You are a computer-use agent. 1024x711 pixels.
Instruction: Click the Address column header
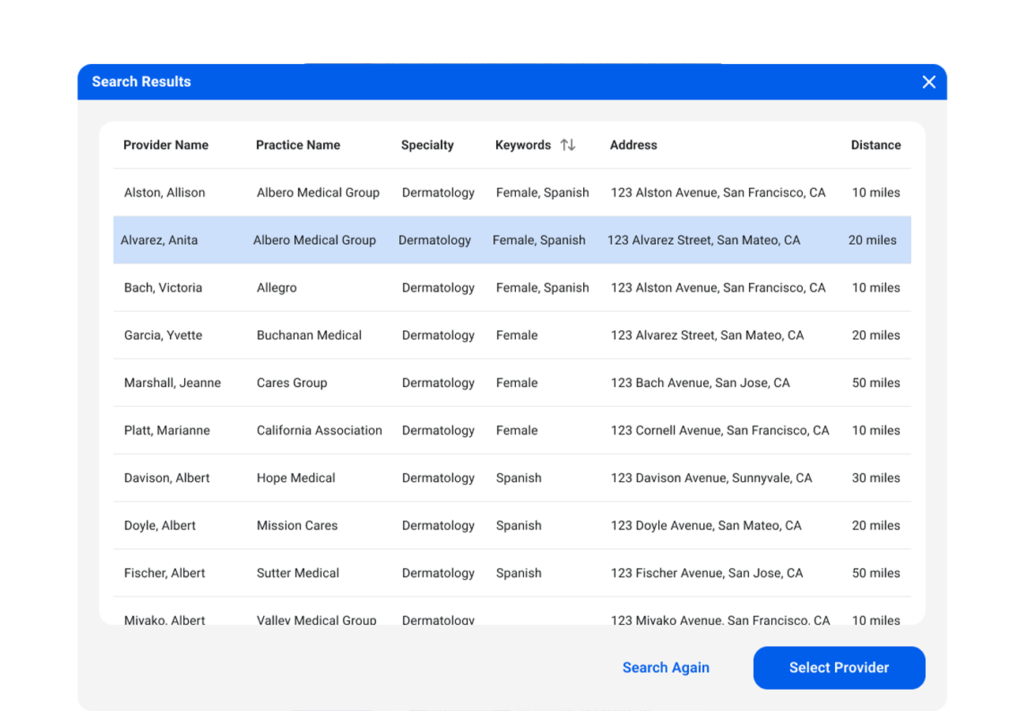tap(633, 145)
